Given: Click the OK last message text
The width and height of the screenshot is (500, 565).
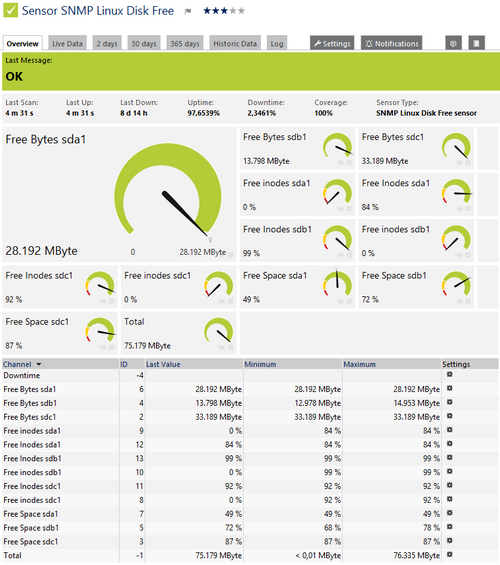Looking at the screenshot, I should click(x=14, y=76).
